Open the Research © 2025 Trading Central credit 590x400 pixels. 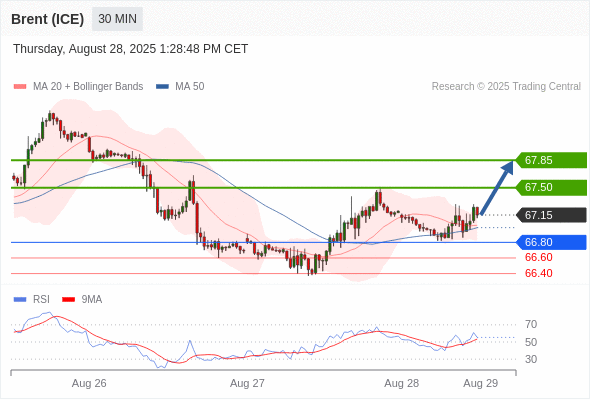coord(506,87)
